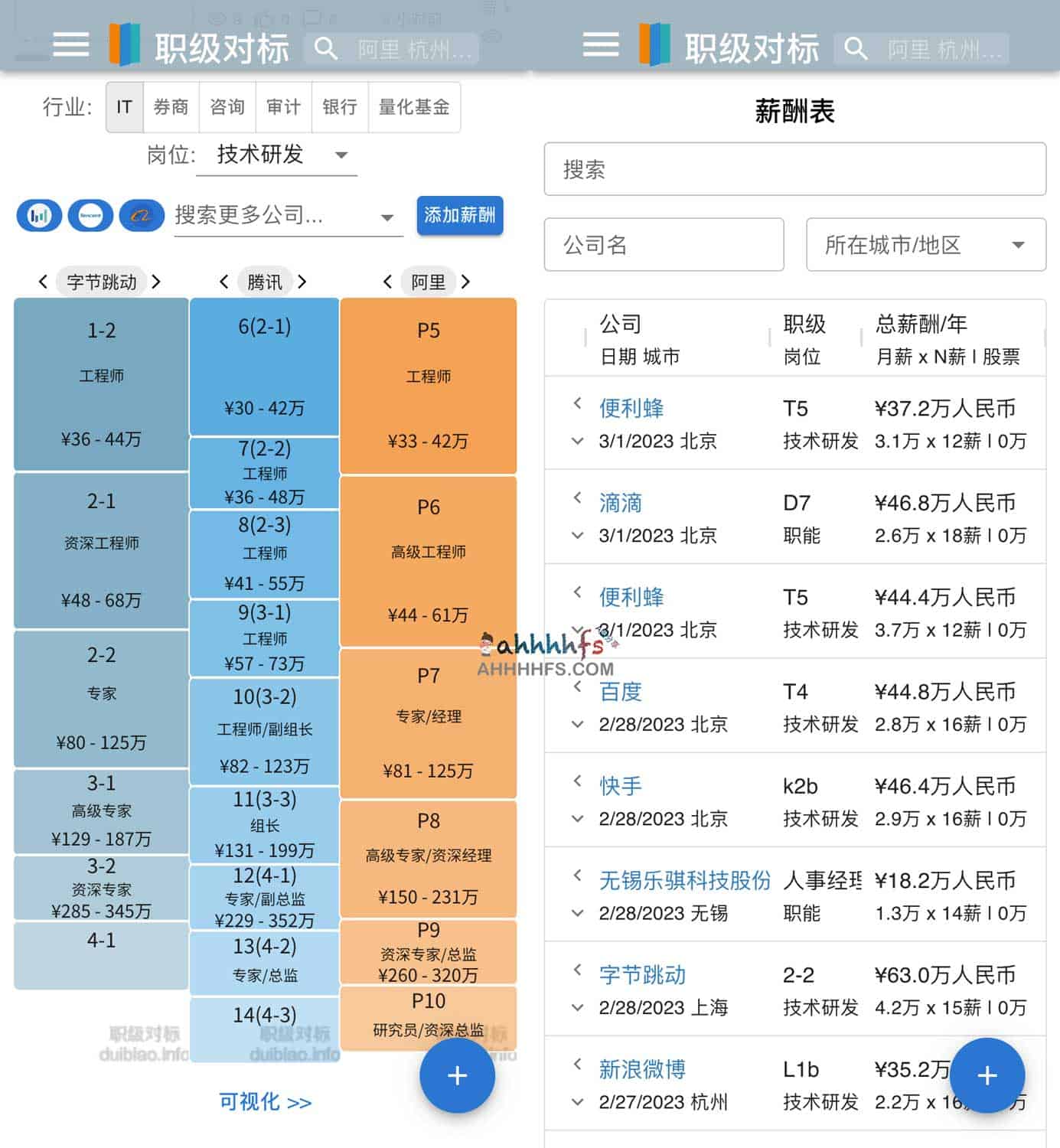Select 腾讯 10(3-2) 工程师/副组长 block

[x=265, y=731]
